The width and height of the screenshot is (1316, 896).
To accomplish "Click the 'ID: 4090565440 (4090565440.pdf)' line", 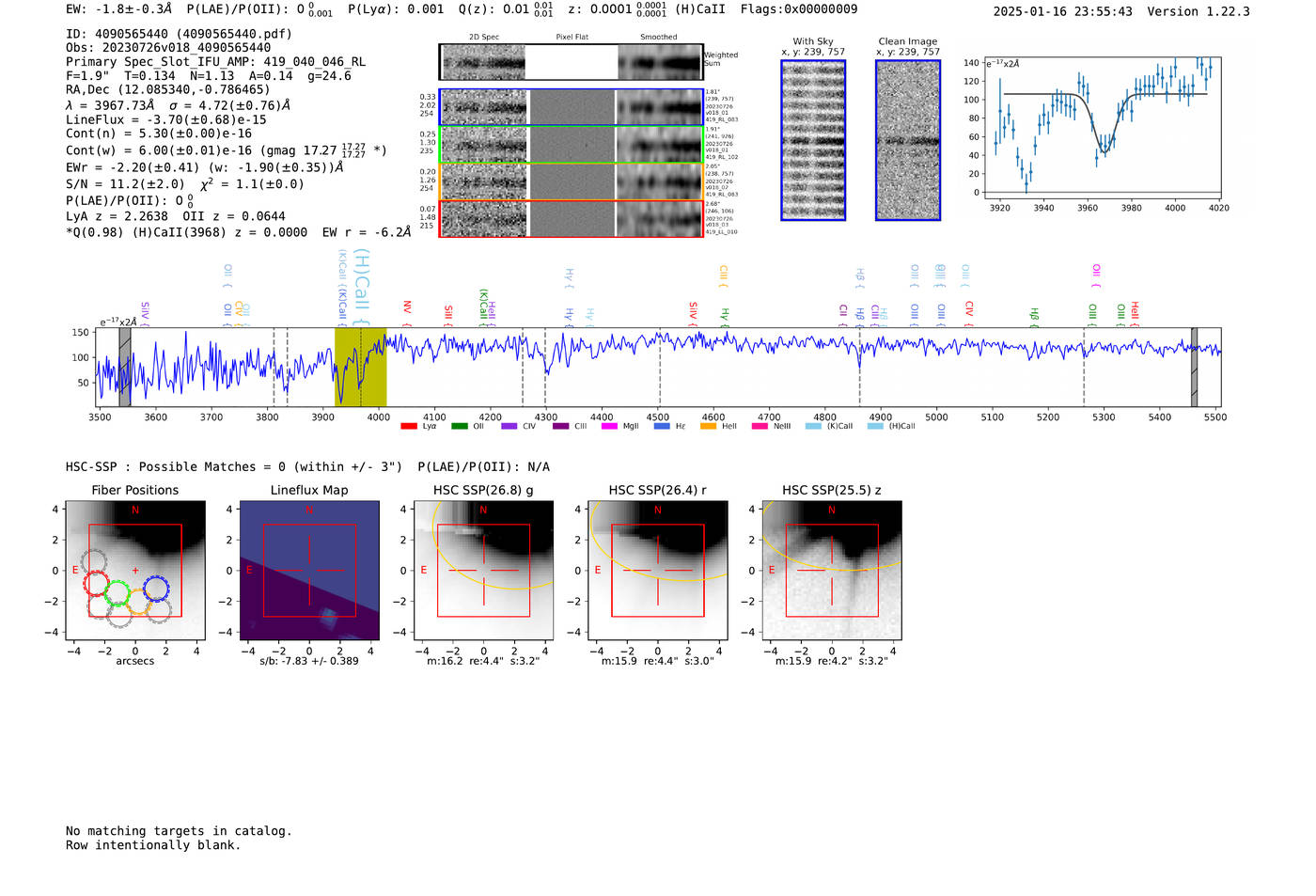I will click(179, 34).
